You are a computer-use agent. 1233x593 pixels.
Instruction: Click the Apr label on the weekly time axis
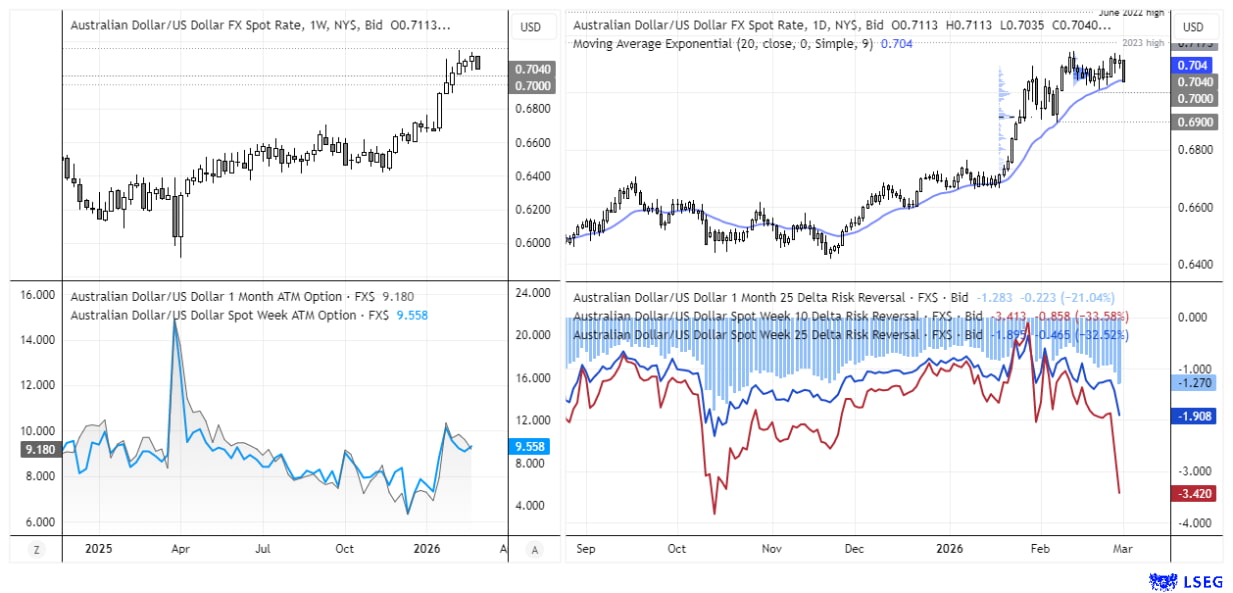(181, 549)
